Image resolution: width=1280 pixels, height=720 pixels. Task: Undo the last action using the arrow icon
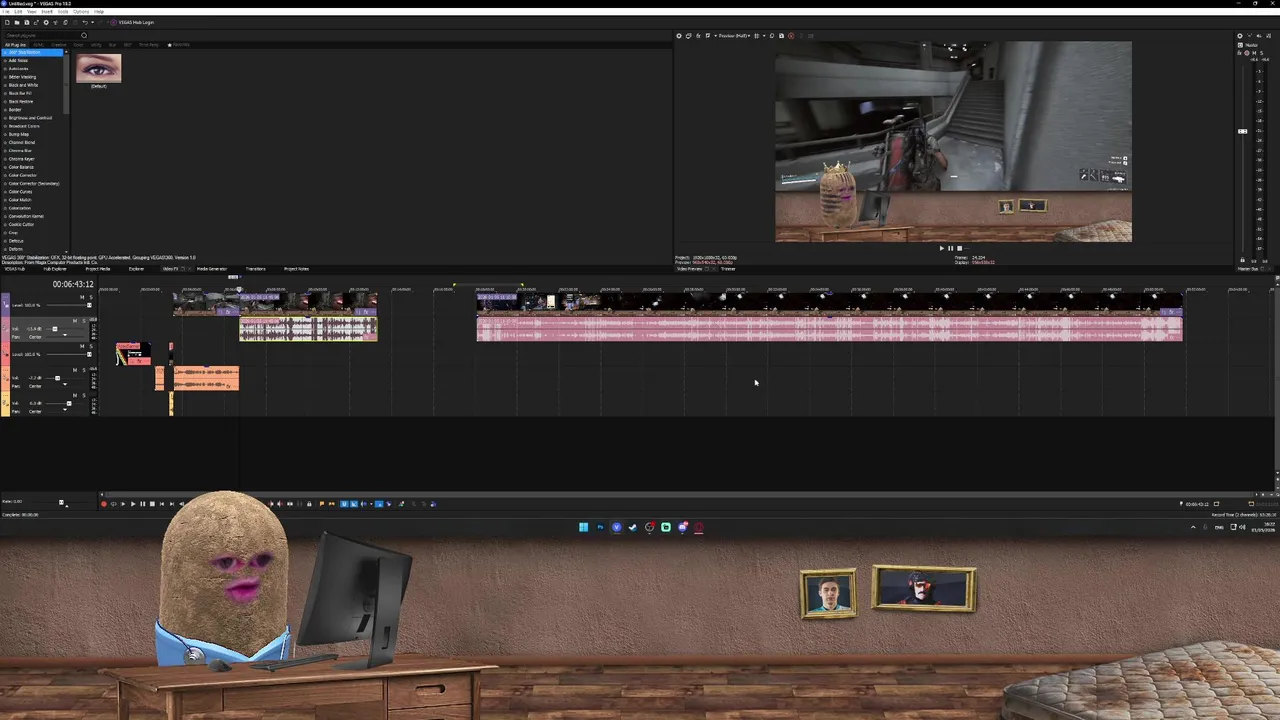coord(85,22)
